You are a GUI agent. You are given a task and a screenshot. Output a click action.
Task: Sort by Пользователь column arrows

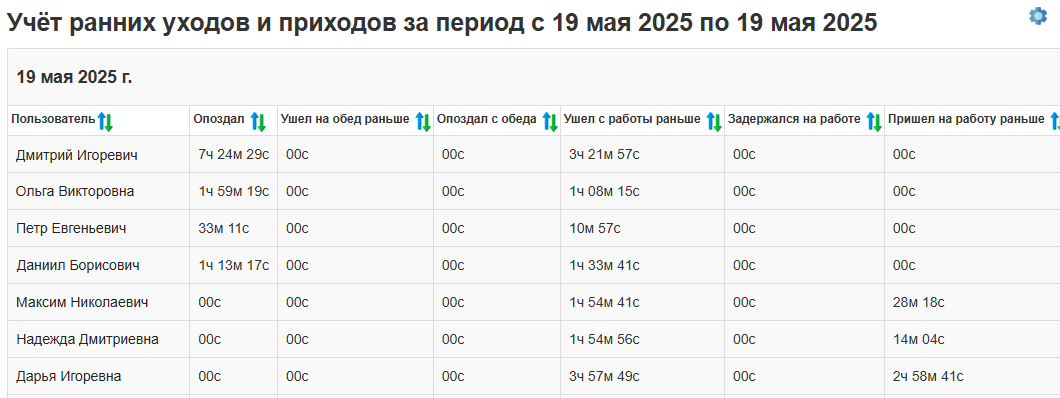pyautogui.click(x=105, y=122)
